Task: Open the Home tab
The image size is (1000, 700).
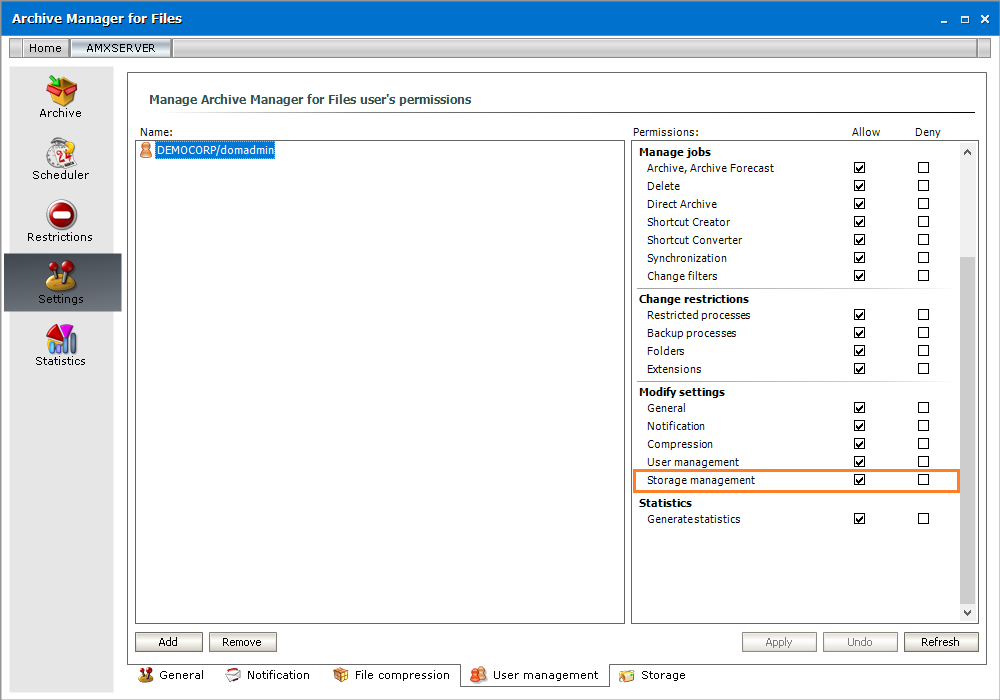Action: pyautogui.click(x=45, y=48)
